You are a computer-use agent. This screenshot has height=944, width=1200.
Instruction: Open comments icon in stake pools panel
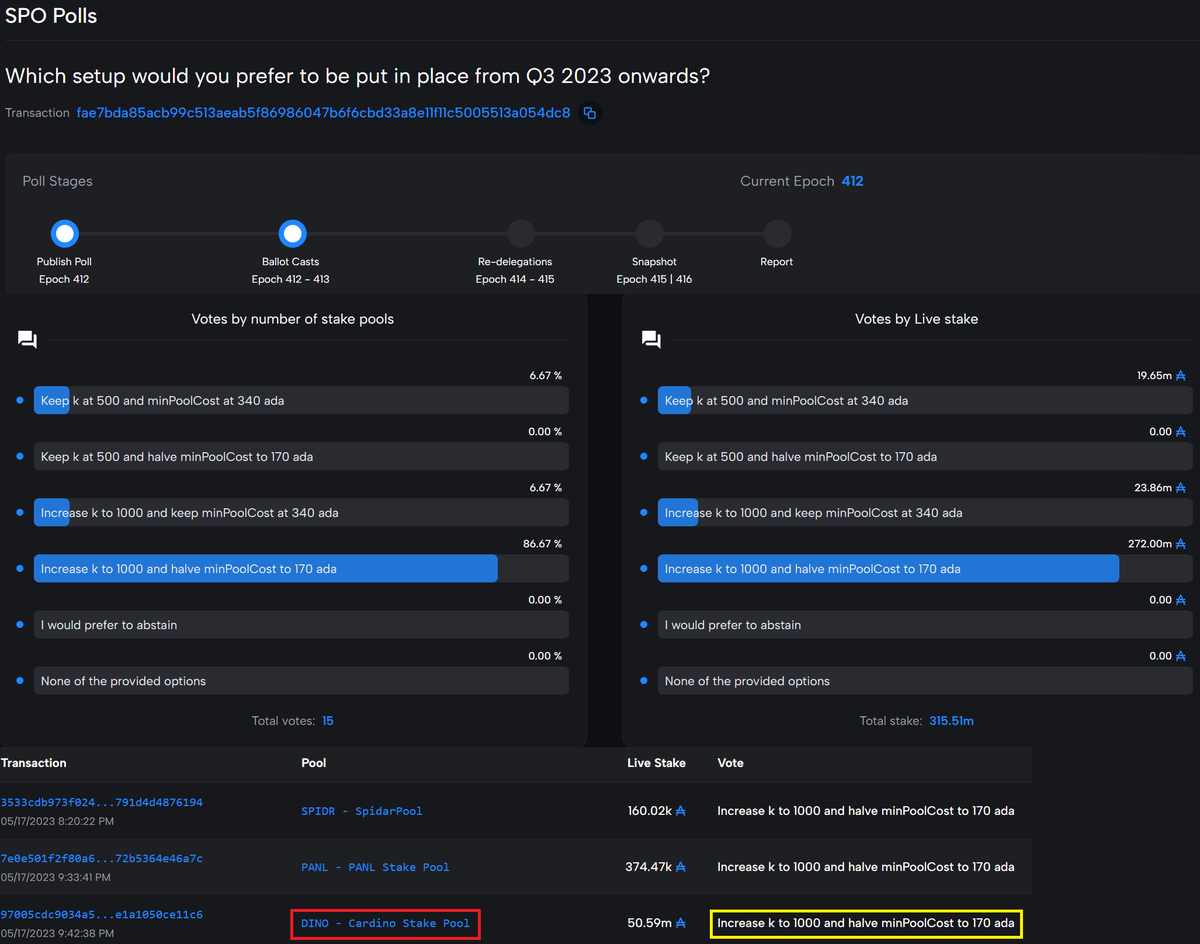pyautogui.click(x=28, y=340)
